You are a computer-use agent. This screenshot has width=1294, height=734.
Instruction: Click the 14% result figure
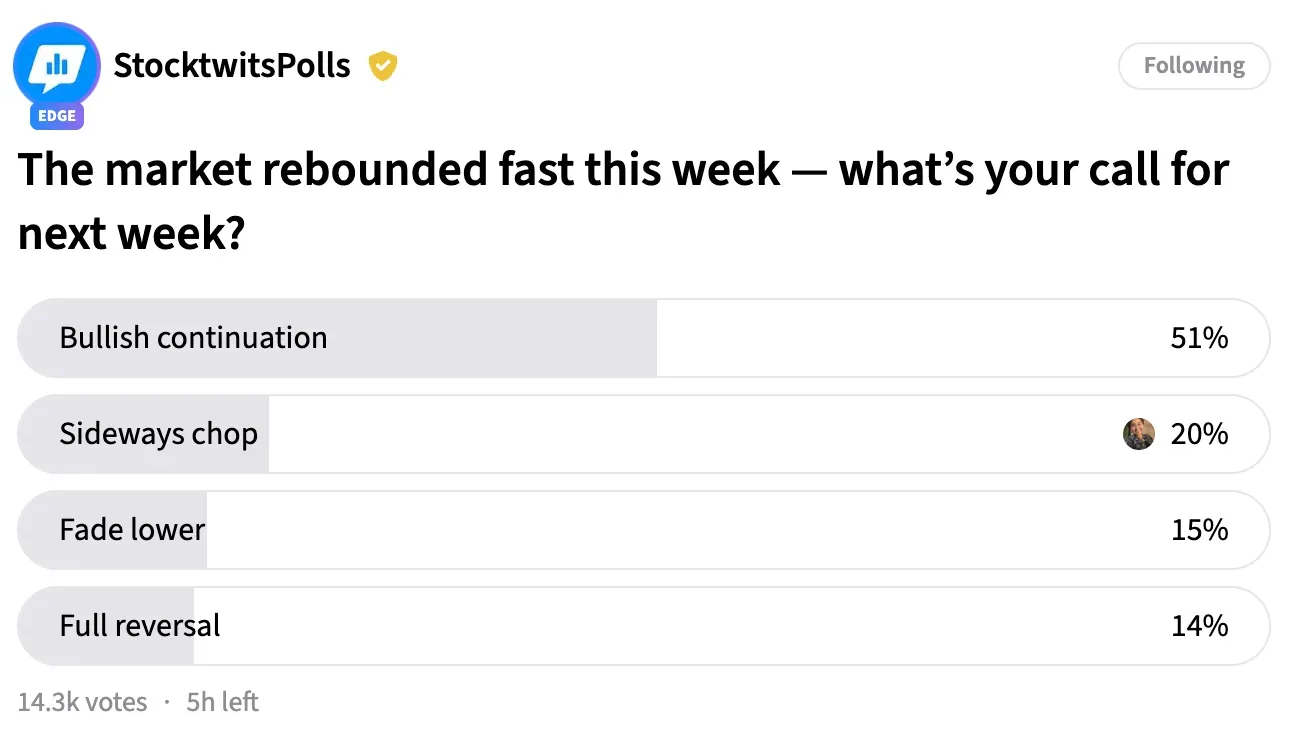pyautogui.click(x=1199, y=626)
